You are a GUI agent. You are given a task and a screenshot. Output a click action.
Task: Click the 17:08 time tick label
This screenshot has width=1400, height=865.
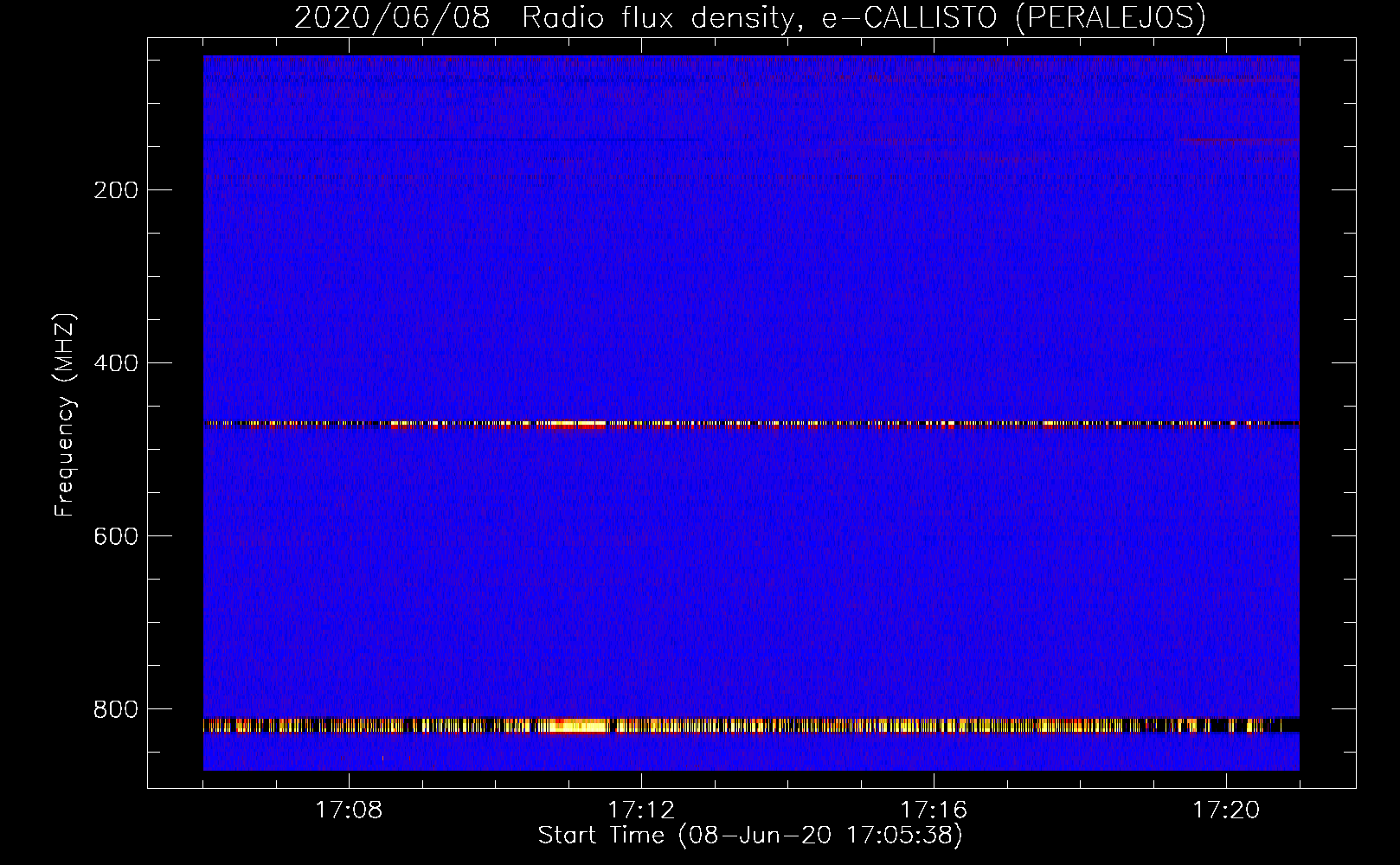pos(349,811)
